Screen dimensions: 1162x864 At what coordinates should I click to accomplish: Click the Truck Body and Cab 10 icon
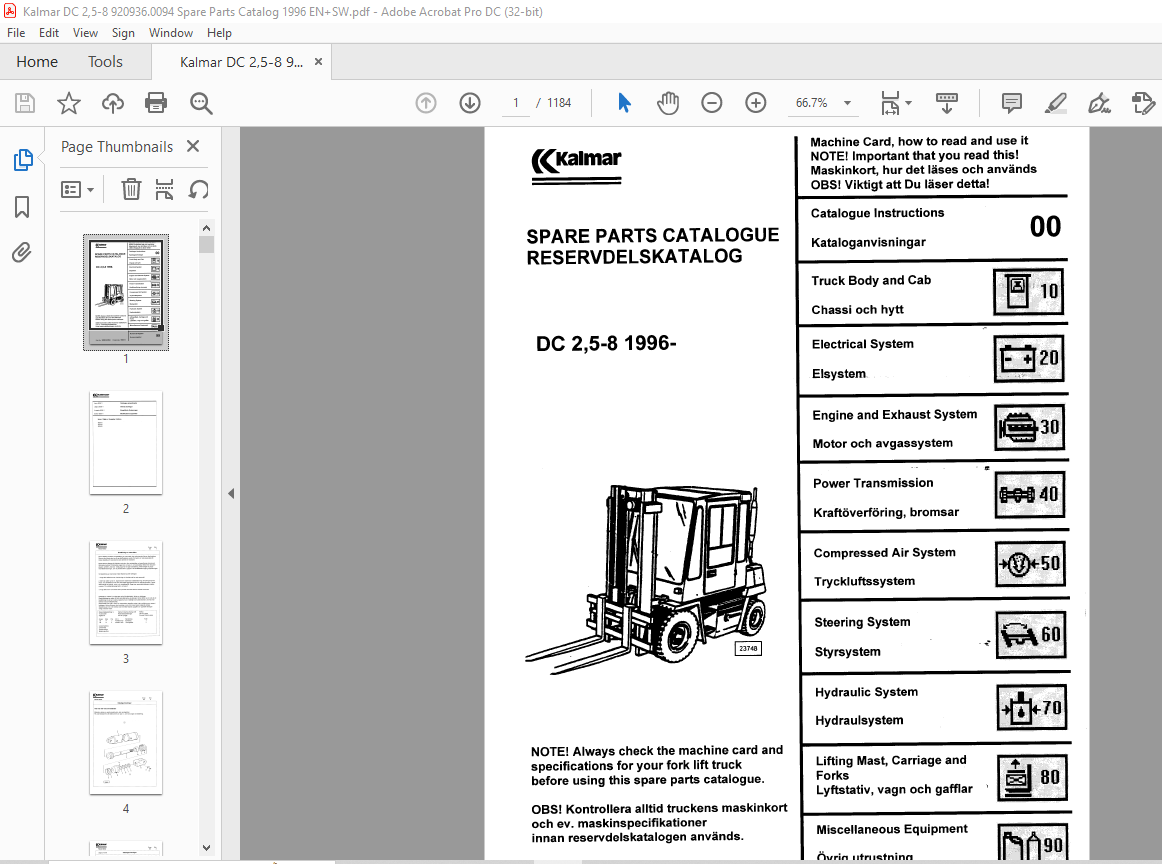[1029, 291]
